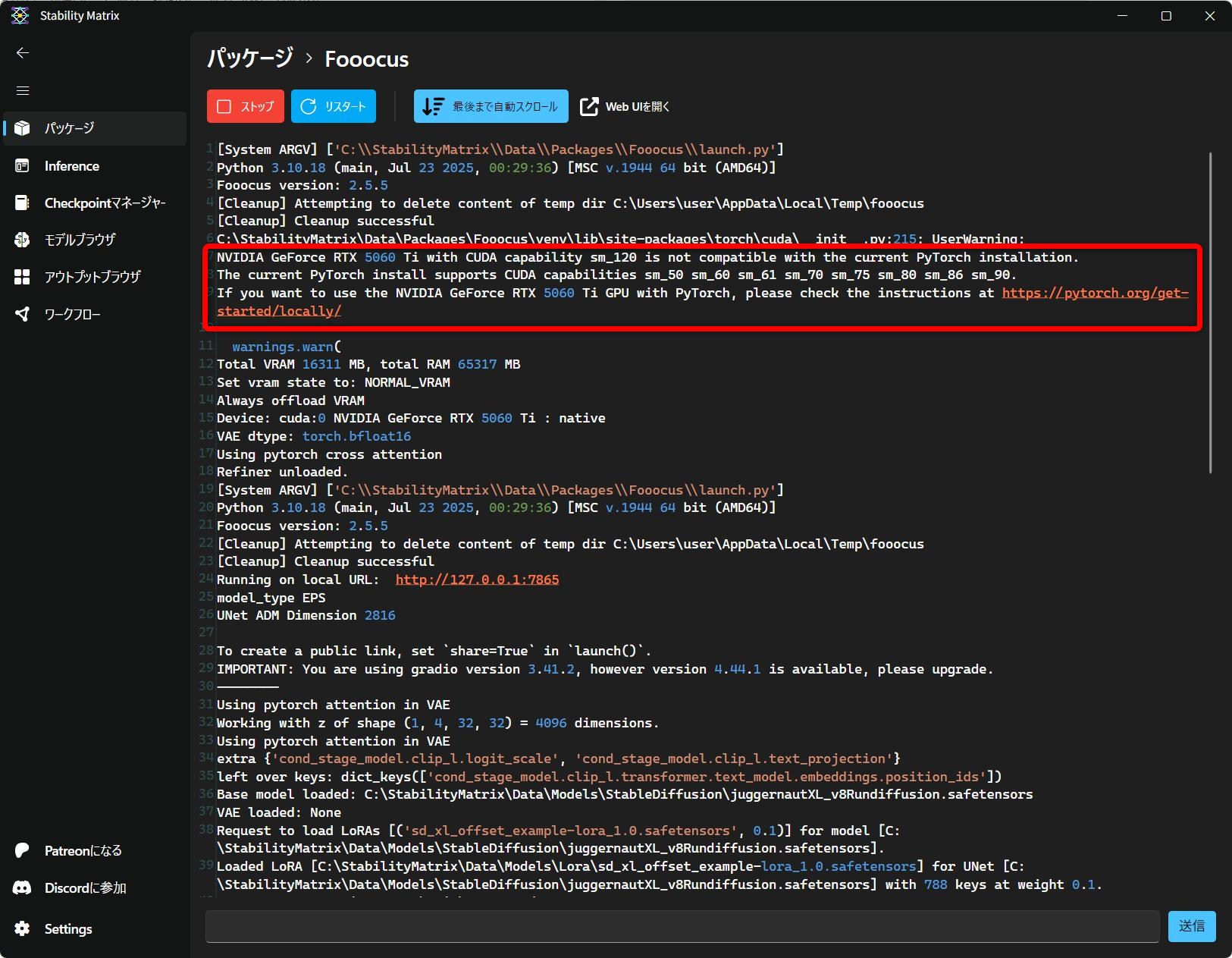Click the アウトプットブラウザ grid icon
Screen dimensions: 1232x958
click(22, 277)
